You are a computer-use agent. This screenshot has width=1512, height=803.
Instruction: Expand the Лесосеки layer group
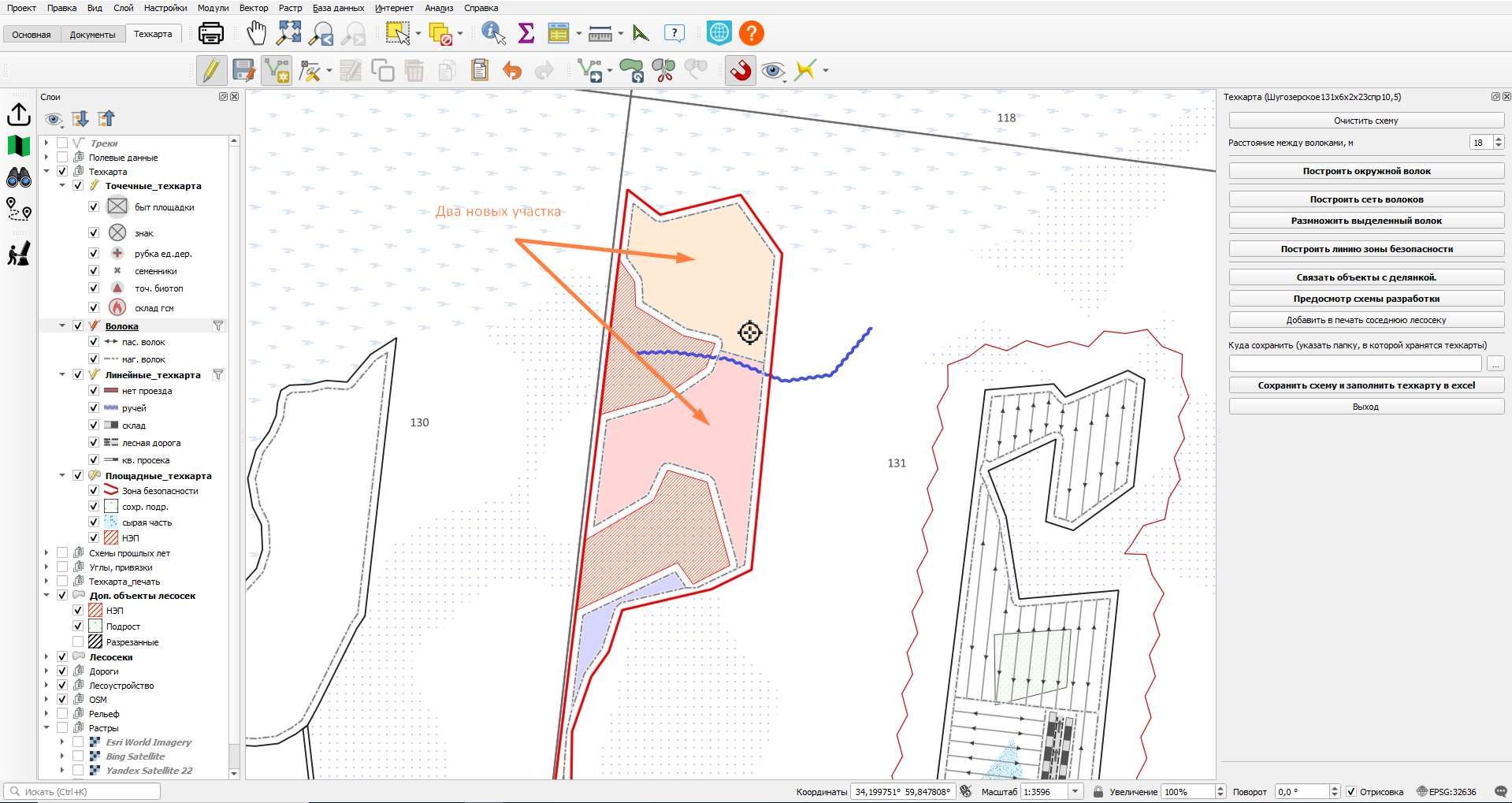[x=46, y=656]
